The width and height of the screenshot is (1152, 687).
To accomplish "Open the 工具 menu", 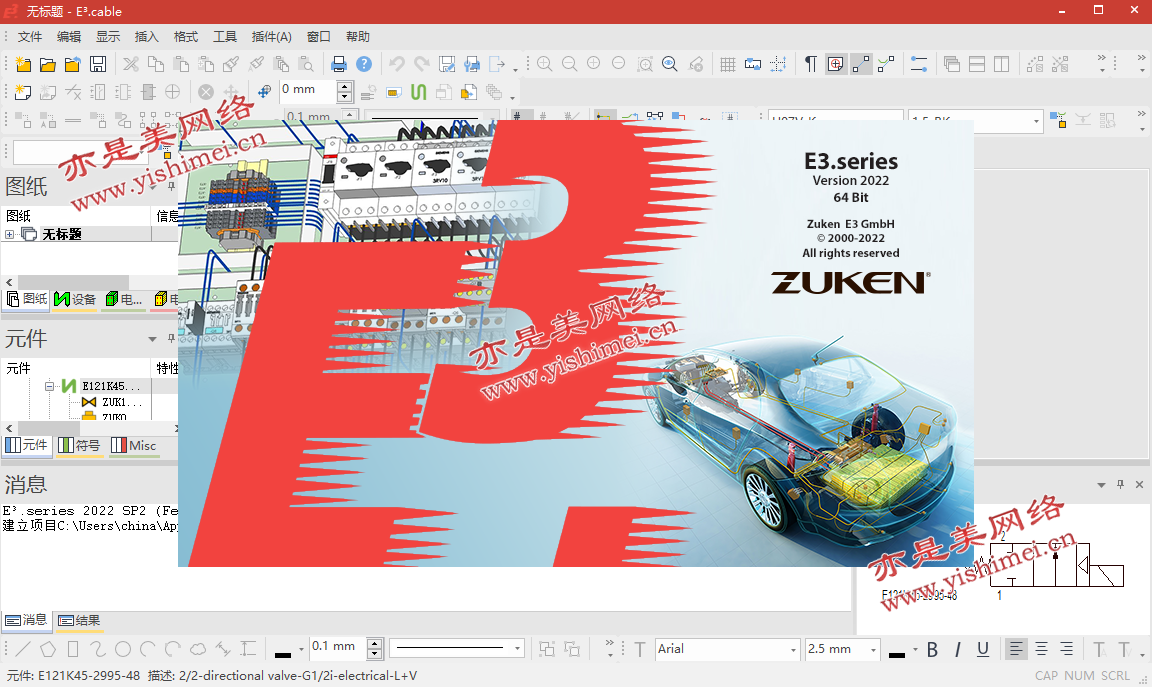I will [225, 37].
